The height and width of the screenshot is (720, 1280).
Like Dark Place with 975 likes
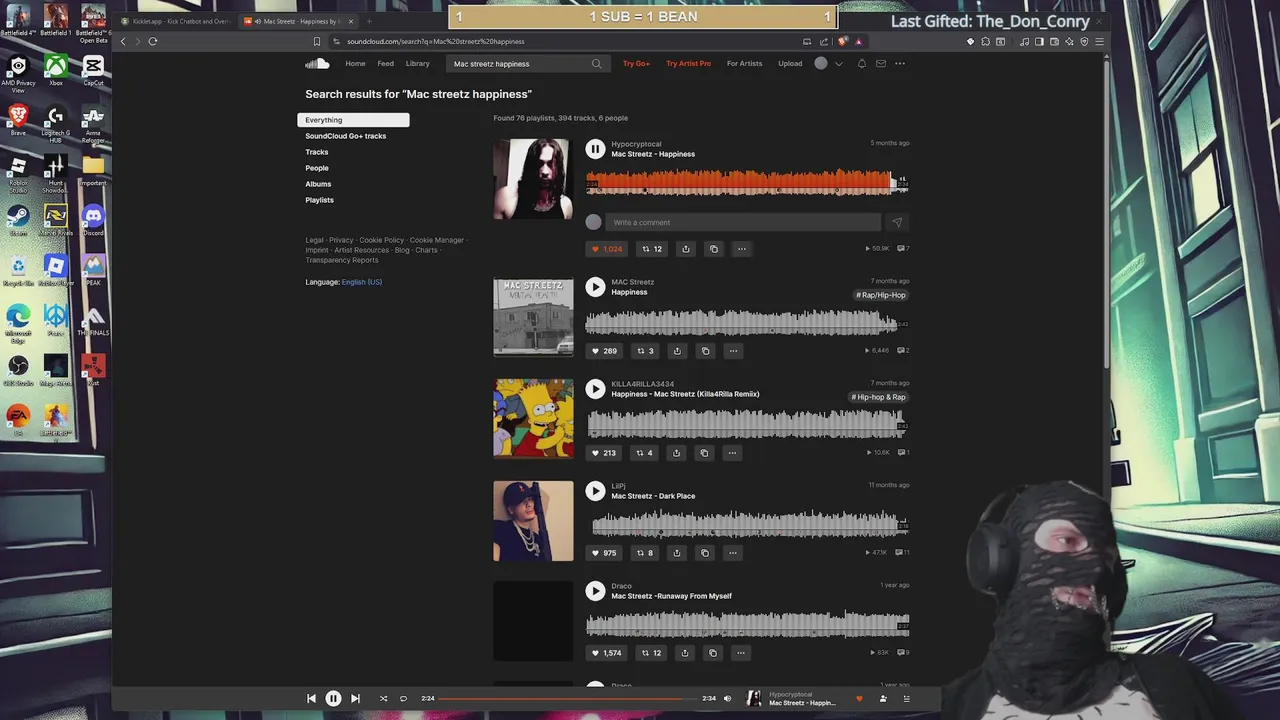(x=604, y=553)
